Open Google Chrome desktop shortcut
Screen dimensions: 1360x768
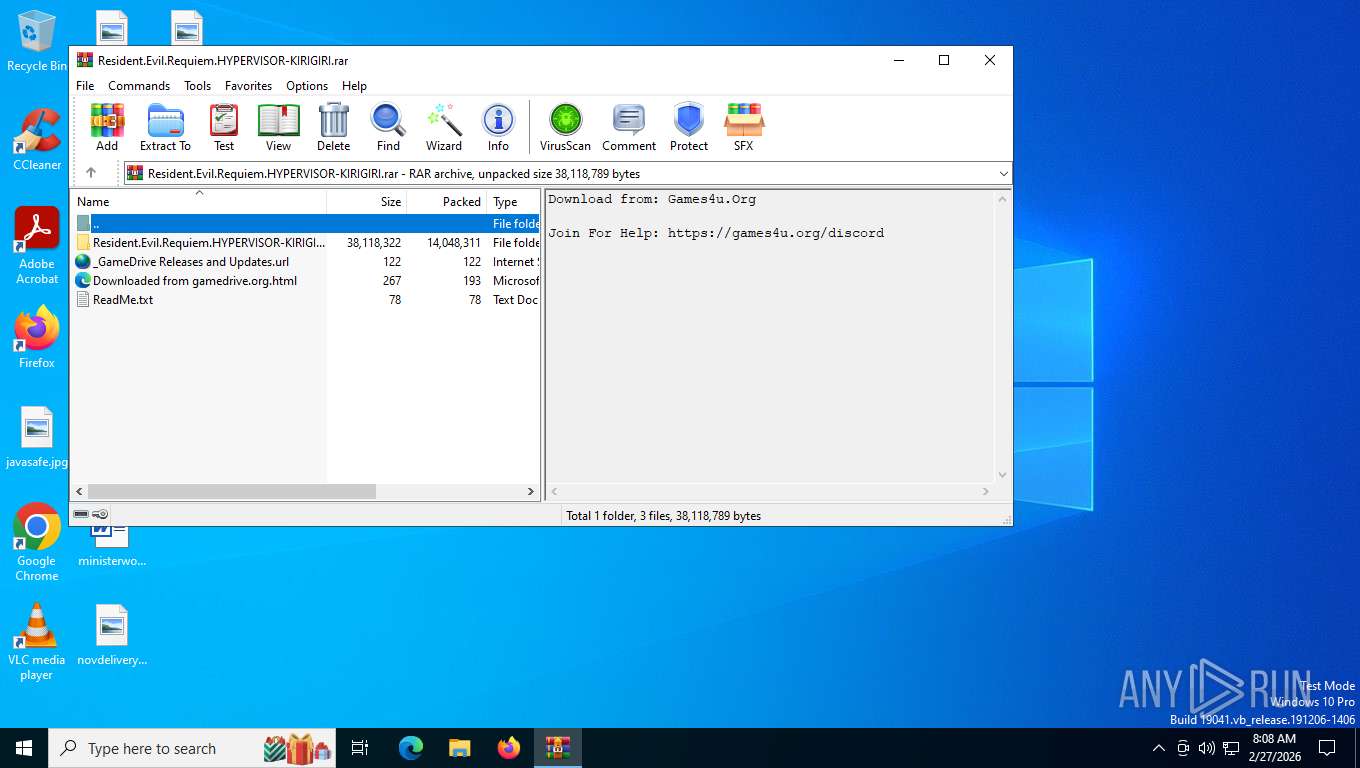[x=37, y=542]
